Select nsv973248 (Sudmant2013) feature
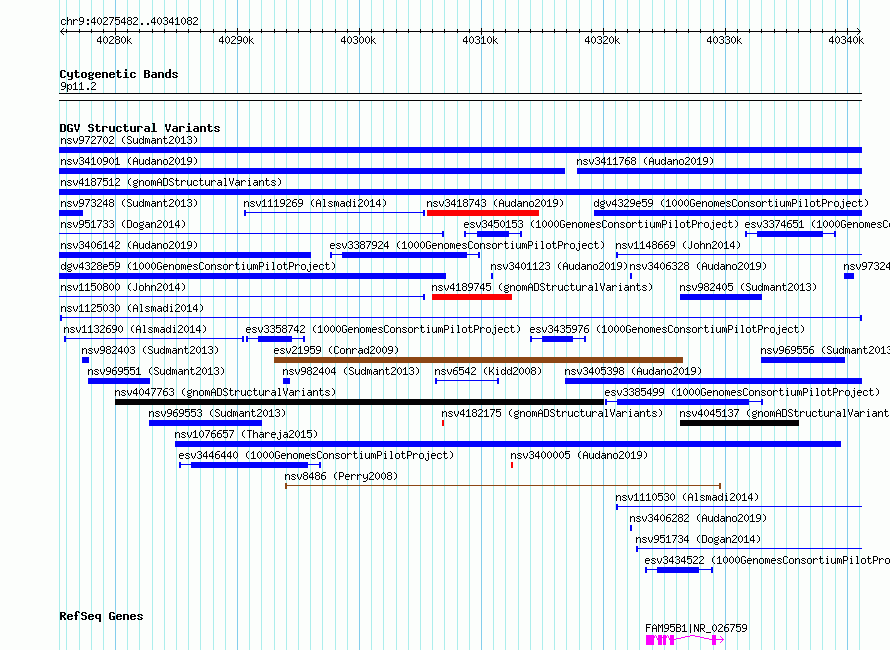 coord(71,213)
